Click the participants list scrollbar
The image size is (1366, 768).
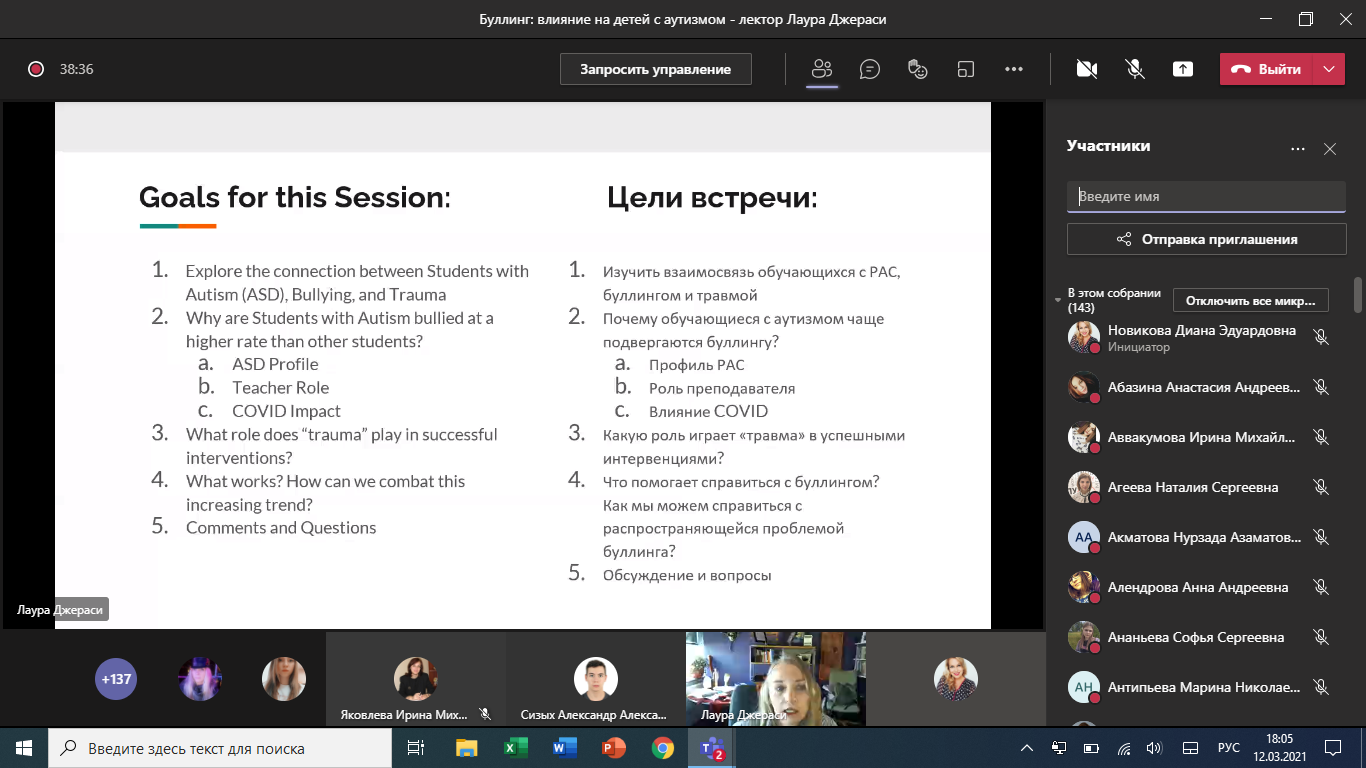1357,296
